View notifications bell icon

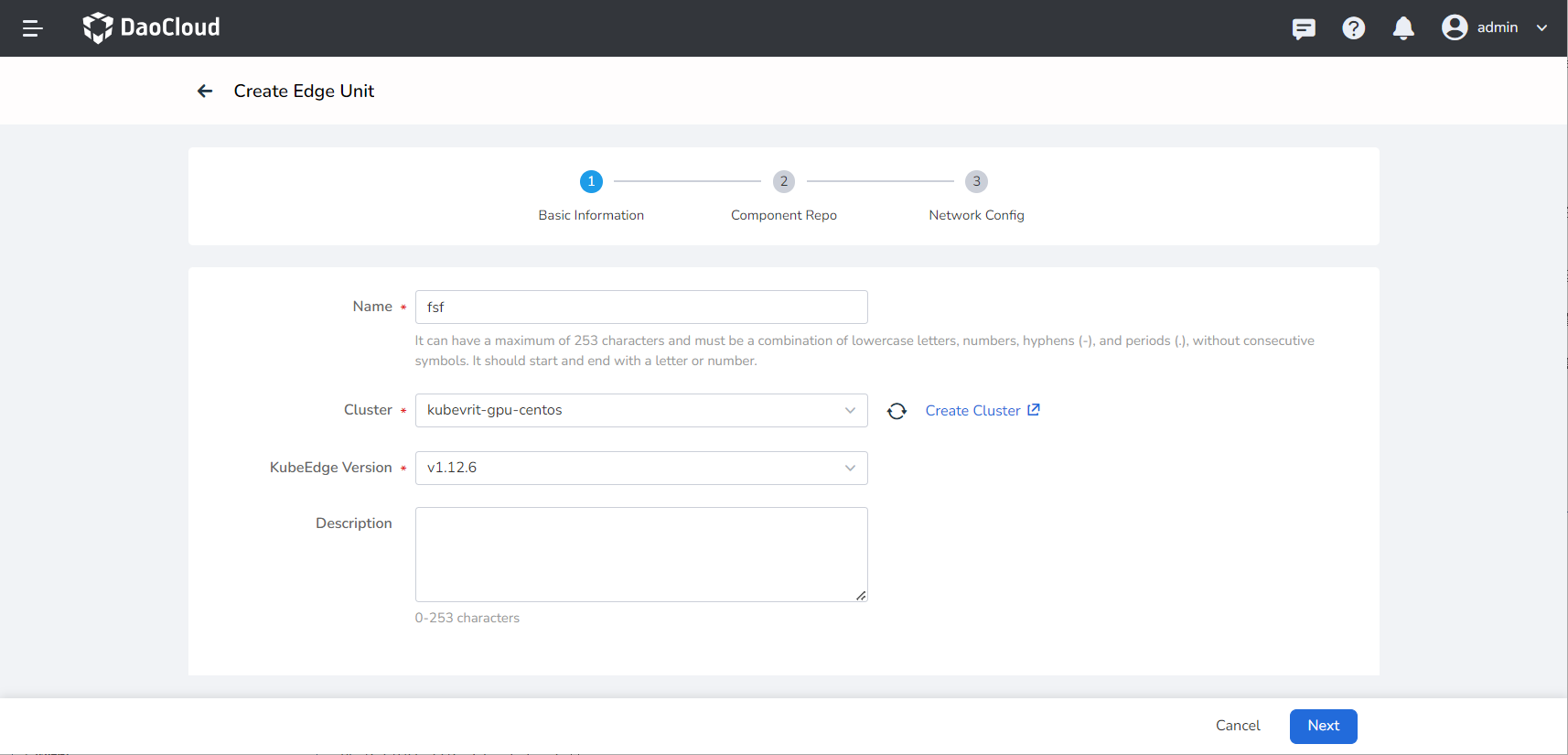[1403, 28]
